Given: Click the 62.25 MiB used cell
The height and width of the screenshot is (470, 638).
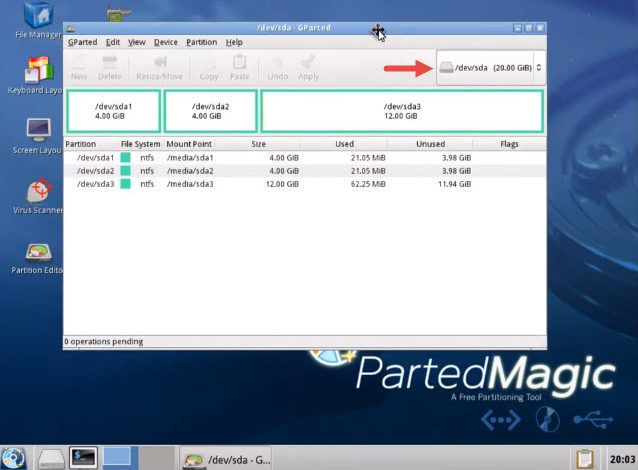Looking at the screenshot, I should pos(368,184).
